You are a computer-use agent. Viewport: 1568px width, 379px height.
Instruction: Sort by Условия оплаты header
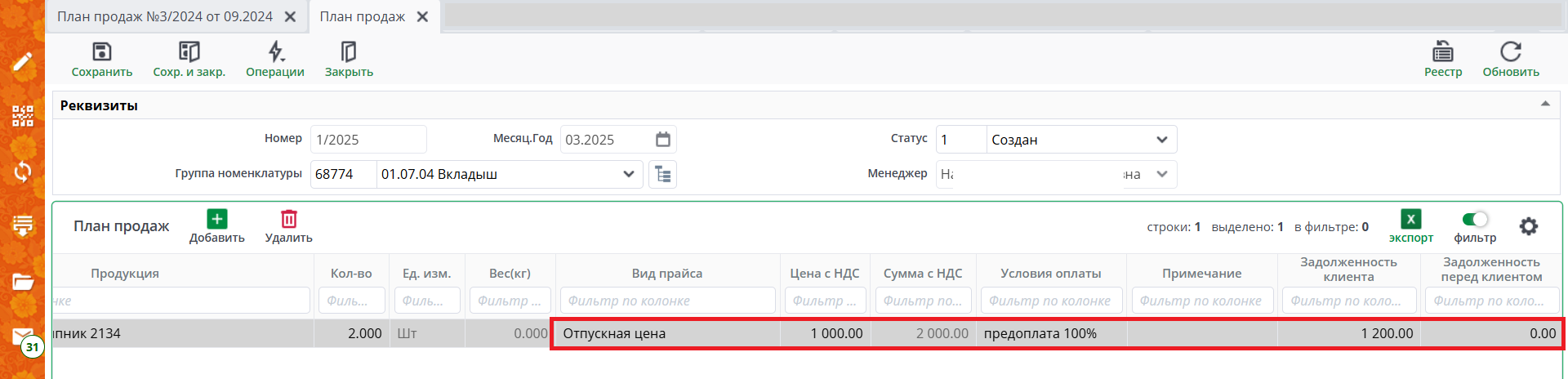[x=1051, y=274]
